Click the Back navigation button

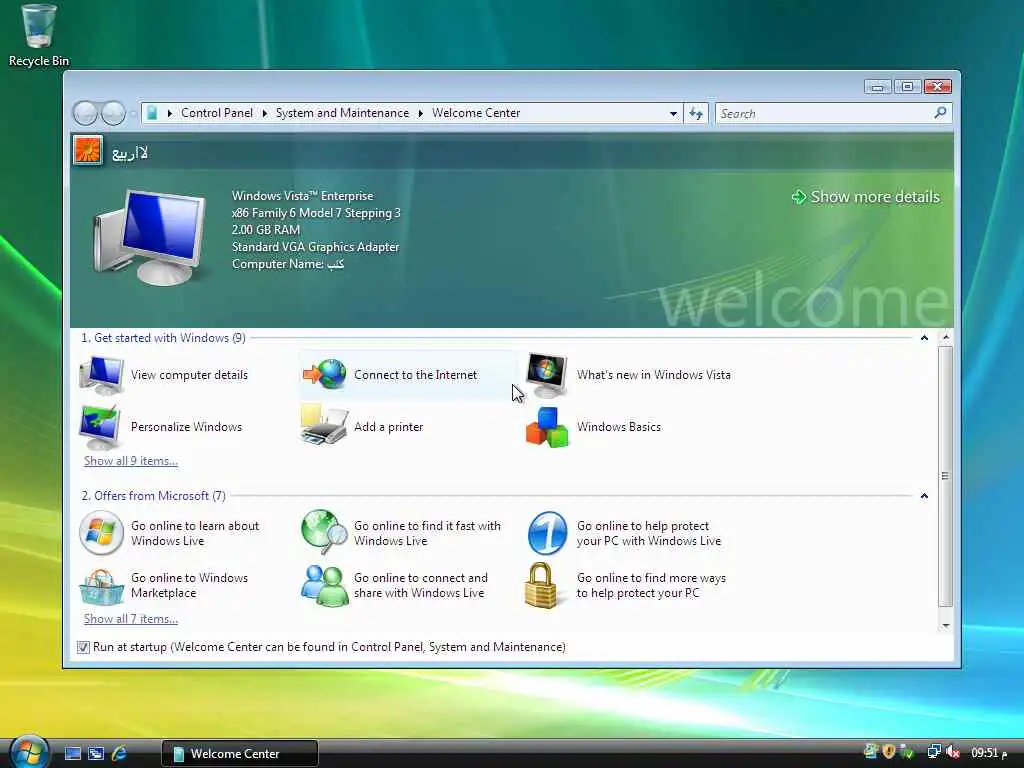click(x=86, y=114)
